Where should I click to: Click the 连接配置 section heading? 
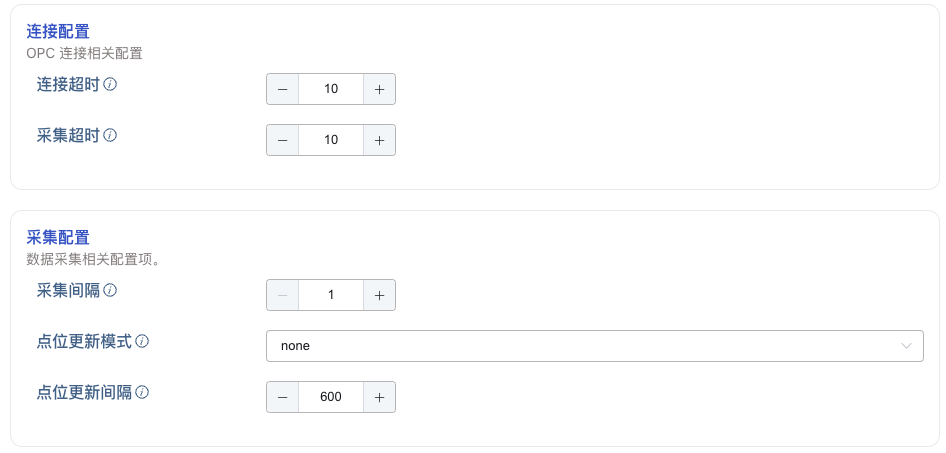click(58, 32)
